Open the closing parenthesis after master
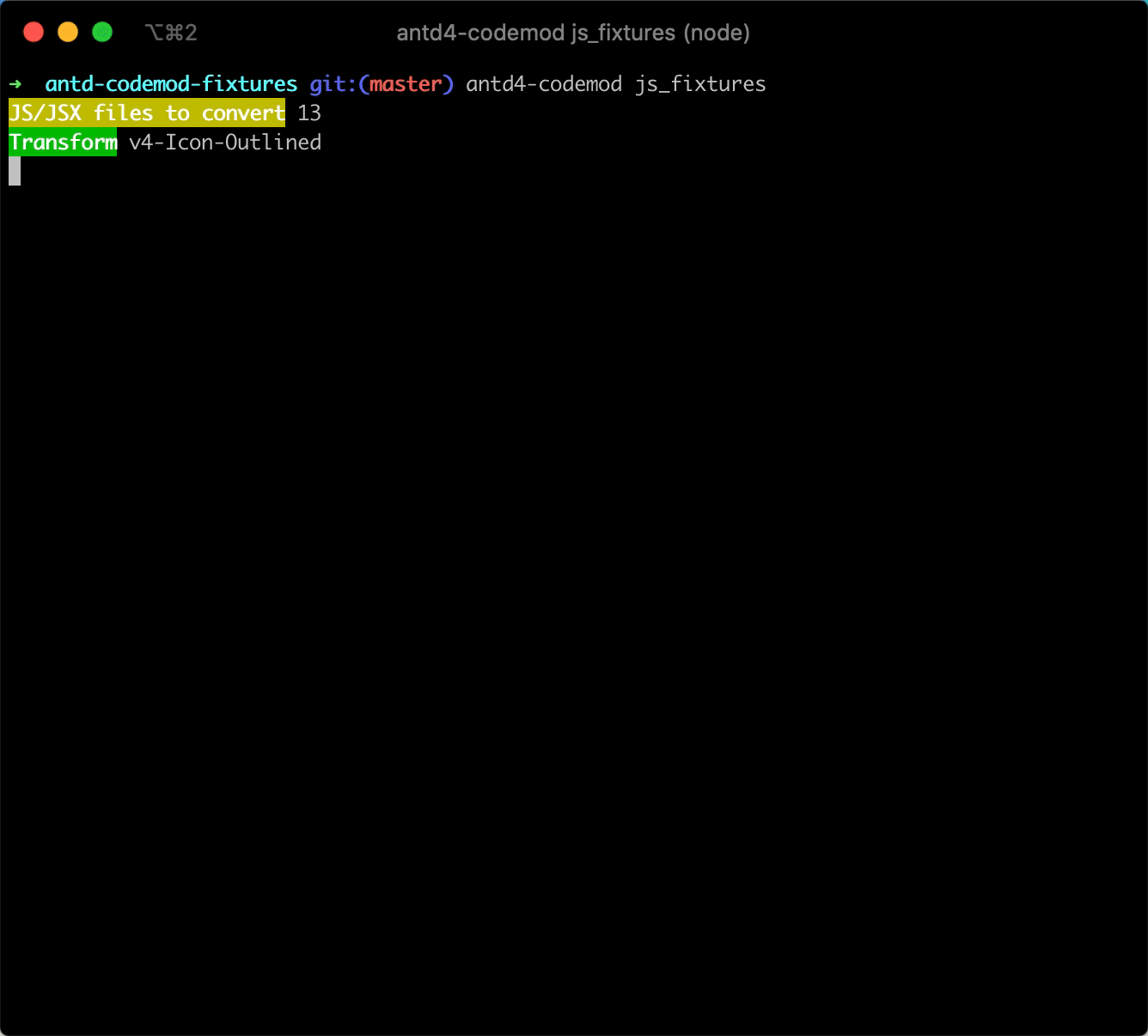This screenshot has width=1148, height=1036. pyautogui.click(x=448, y=84)
